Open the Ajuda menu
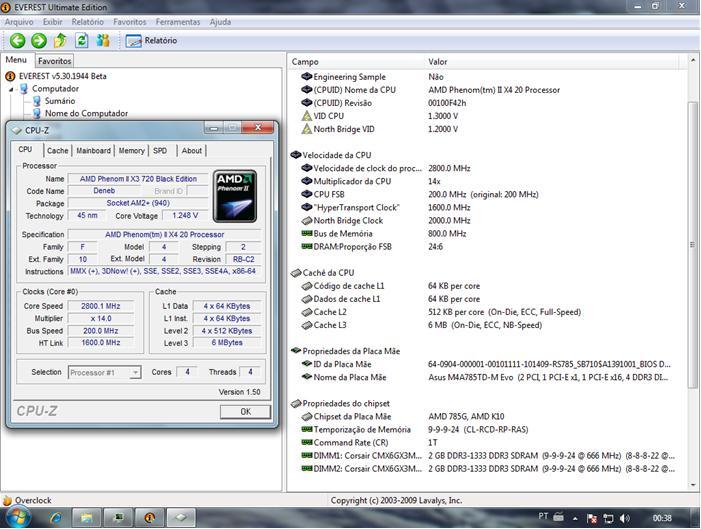This screenshot has width=701, height=529. click(220, 22)
